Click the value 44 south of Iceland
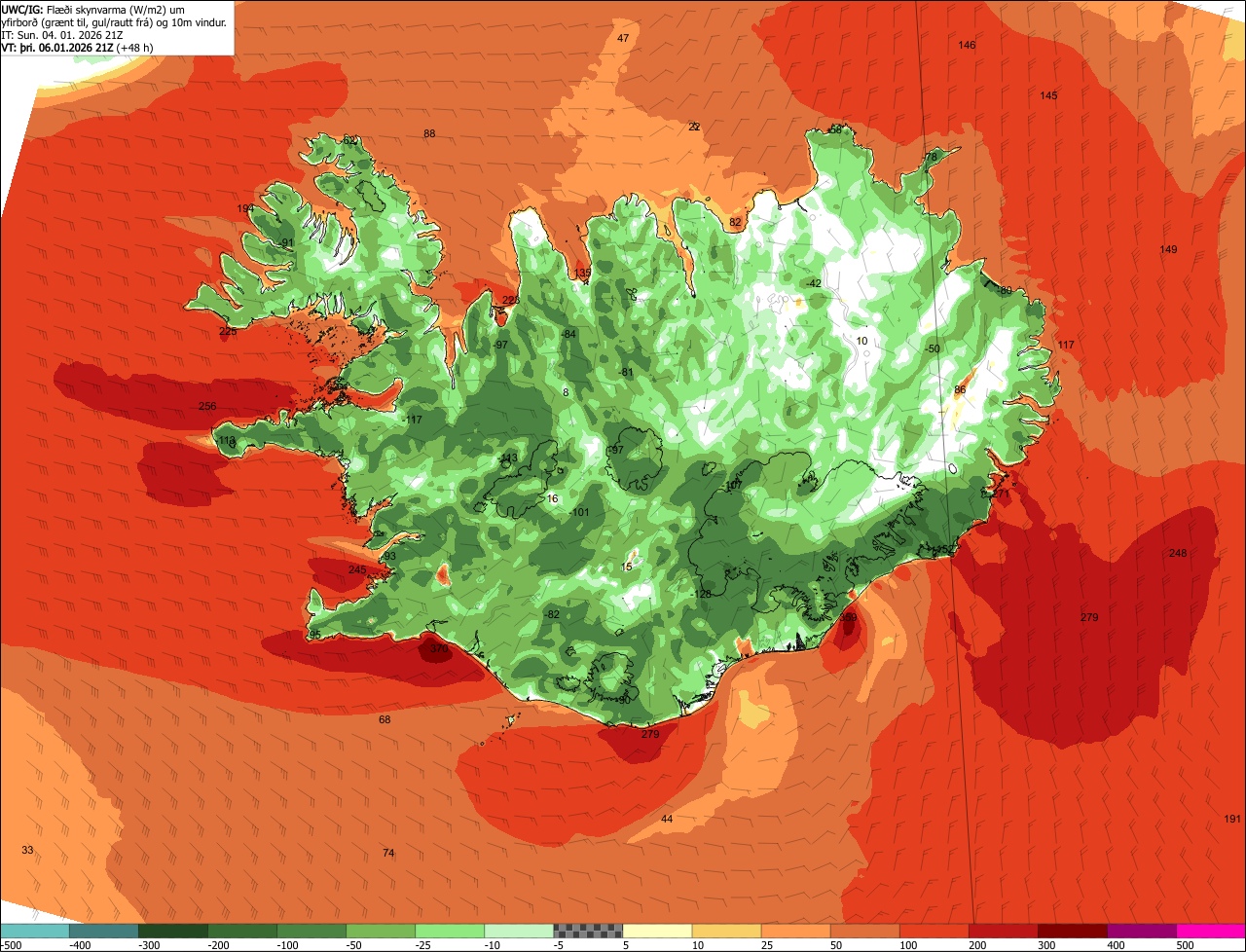This screenshot has height=952, width=1246. pos(667,819)
